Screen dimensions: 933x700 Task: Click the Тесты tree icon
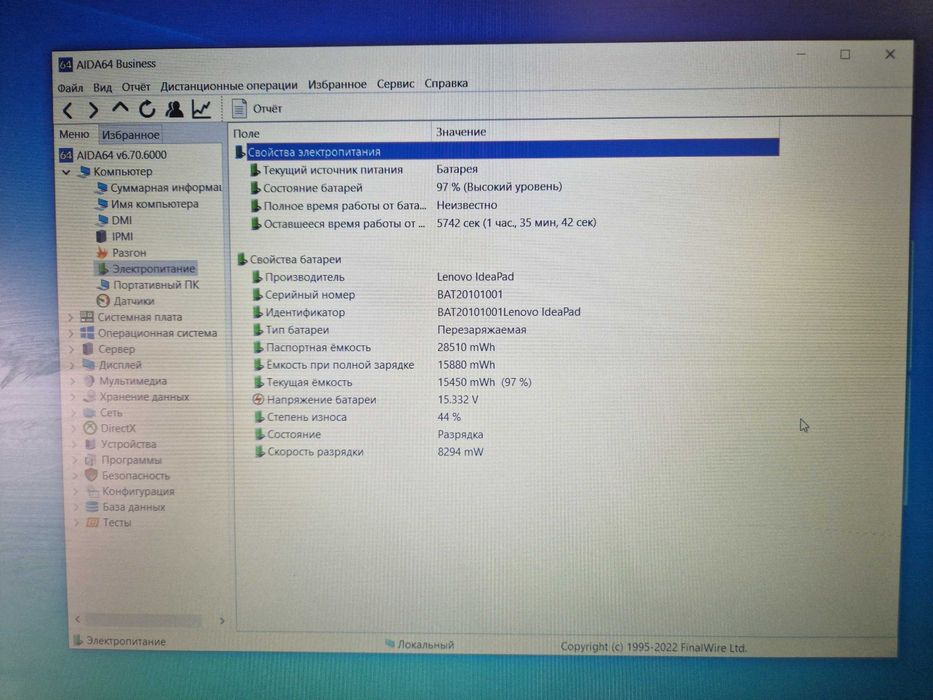tap(92, 523)
